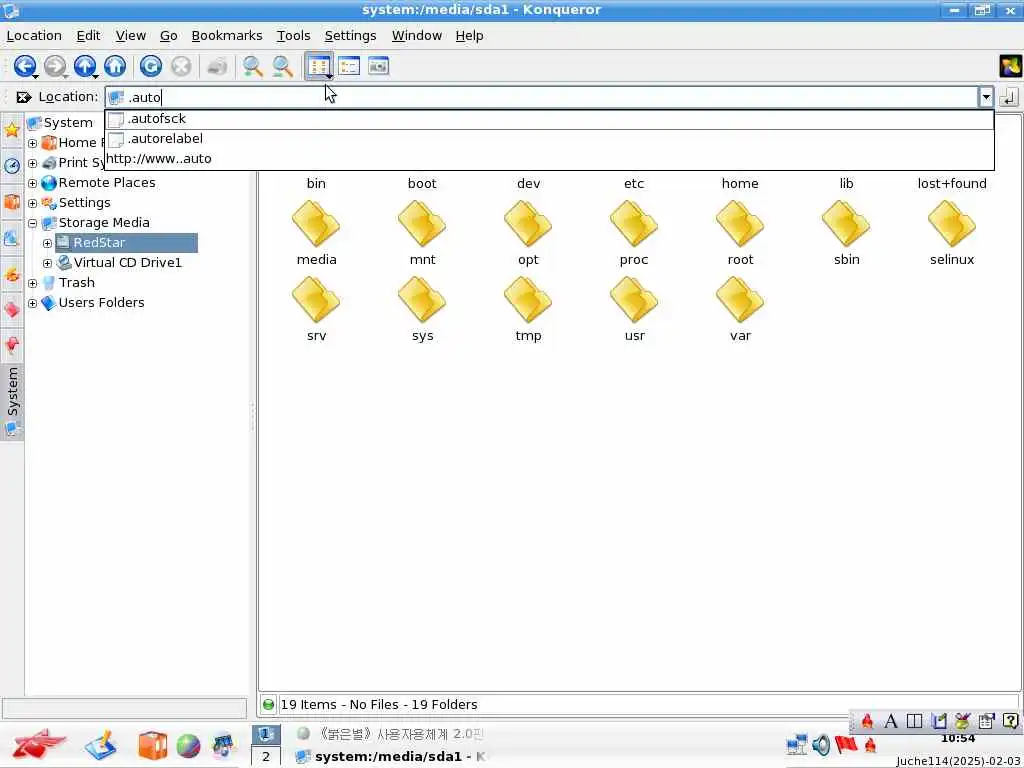
Task: Expand the Remote Places tree node
Action: 33,184
